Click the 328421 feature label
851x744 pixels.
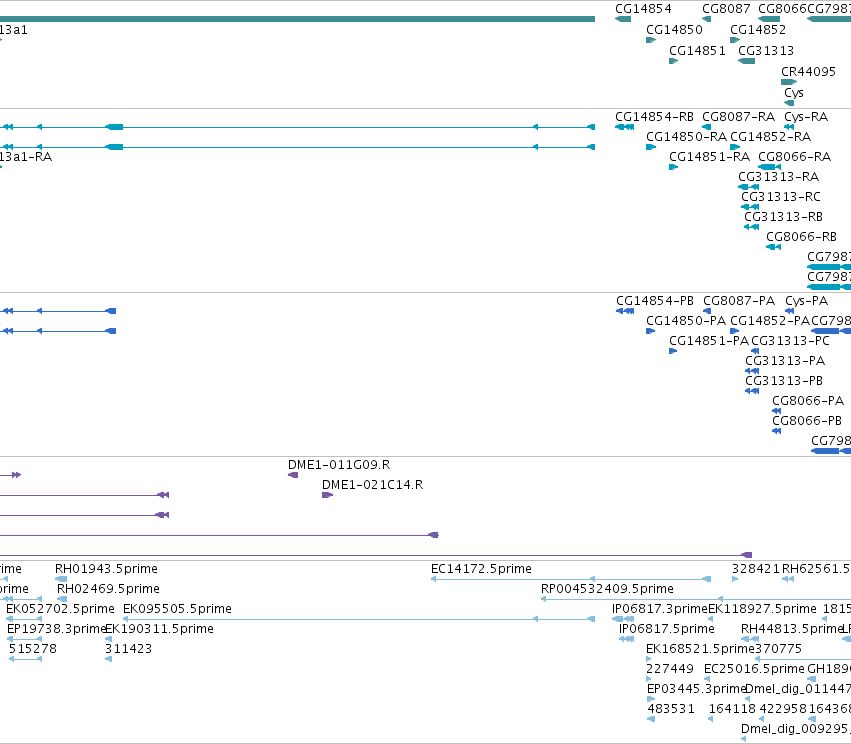pos(755,569)
